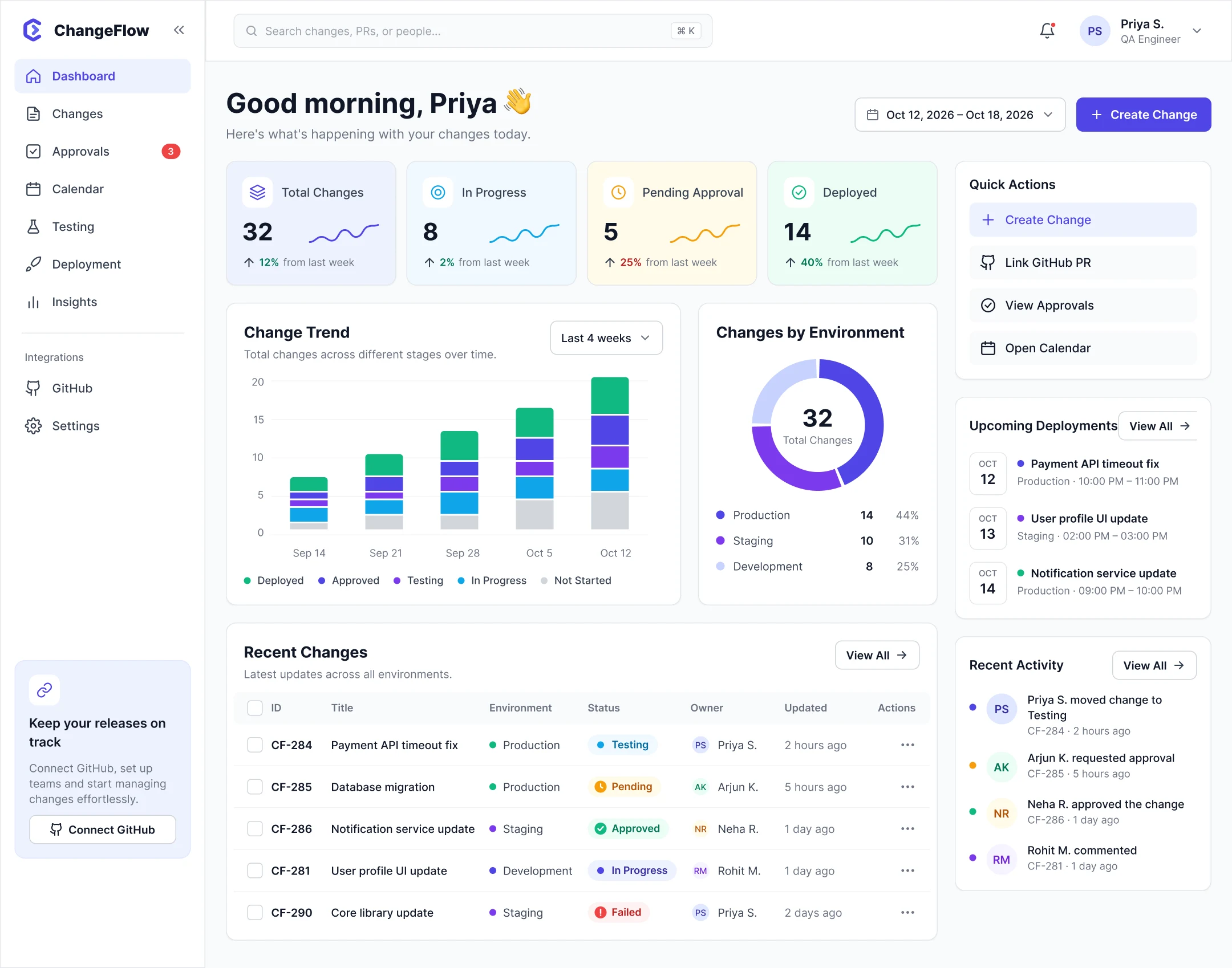Open Insights in the sidebar
Viewport: 1232px width, 968px height.
[x=103, y=302]
